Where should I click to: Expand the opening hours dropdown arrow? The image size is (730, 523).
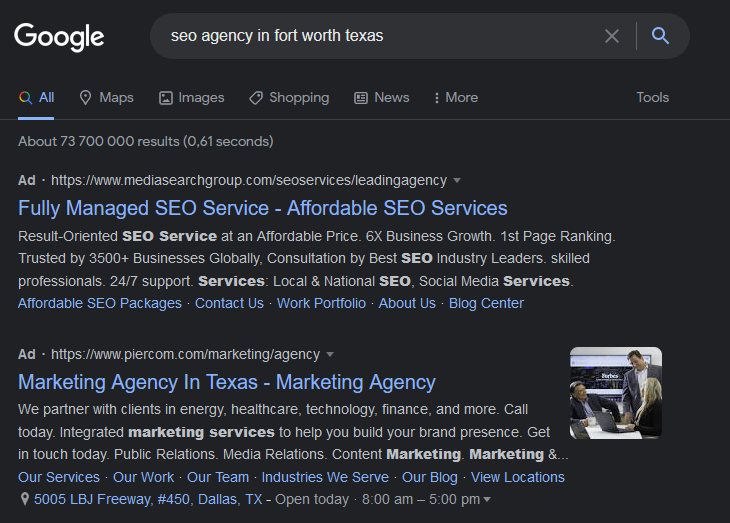pyautogui.click(x=487, y=499)
